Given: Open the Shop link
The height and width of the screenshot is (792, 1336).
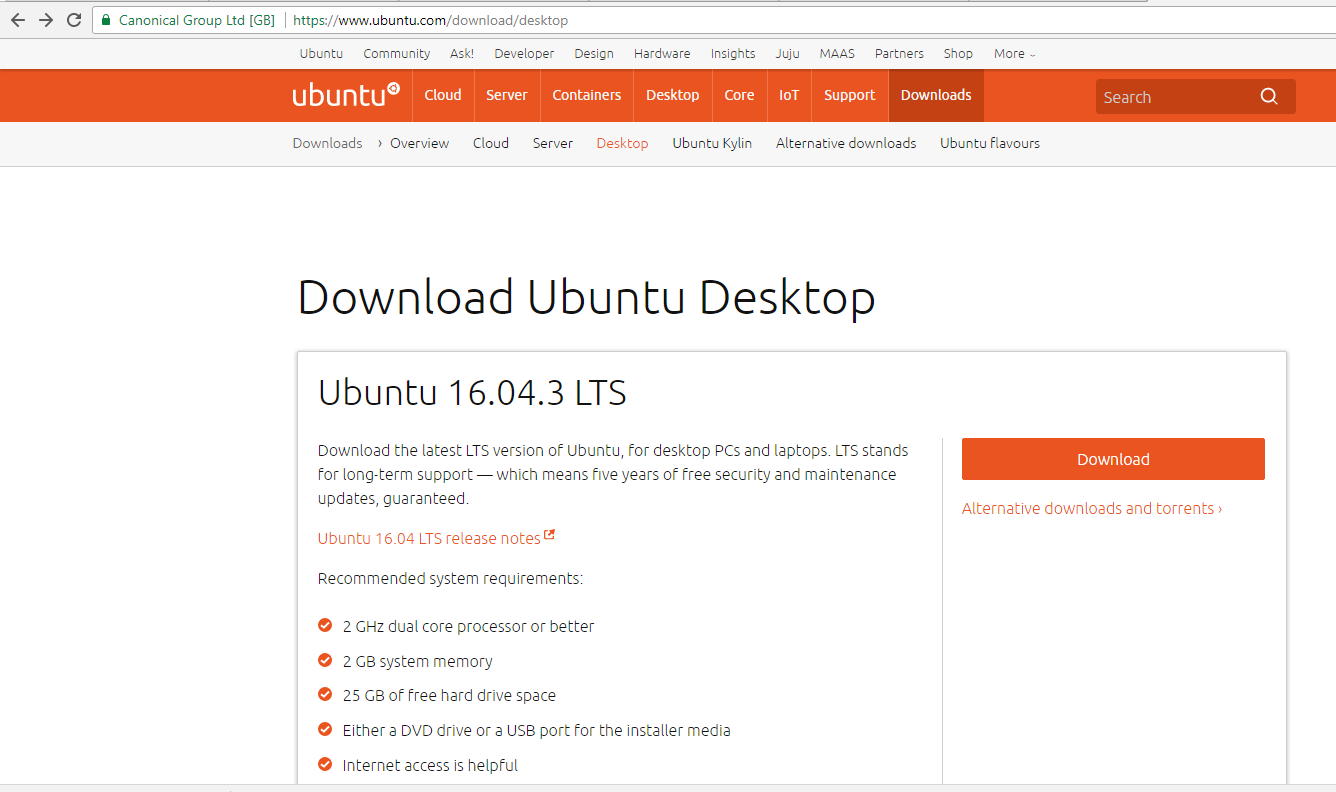Looking at the screenshot, I should (958, 54).
